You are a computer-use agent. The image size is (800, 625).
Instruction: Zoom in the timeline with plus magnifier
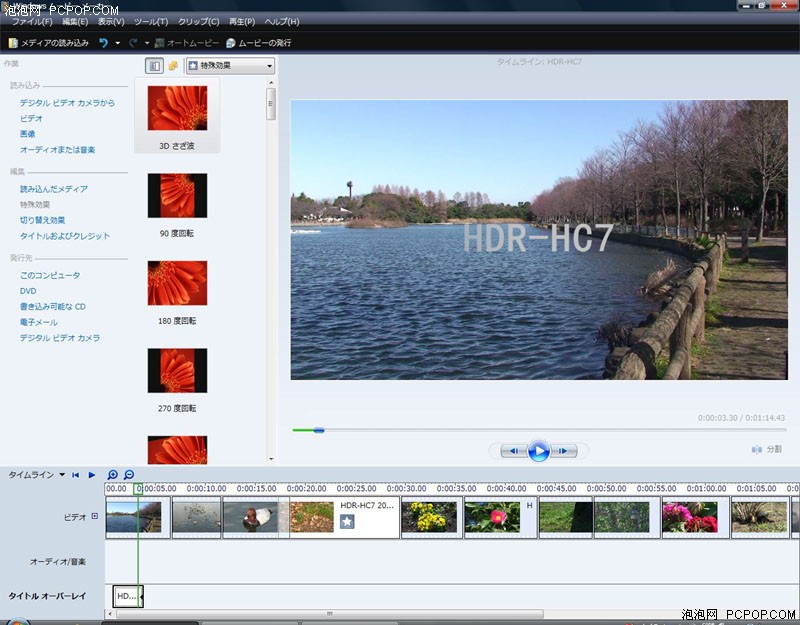coord(113,475)
